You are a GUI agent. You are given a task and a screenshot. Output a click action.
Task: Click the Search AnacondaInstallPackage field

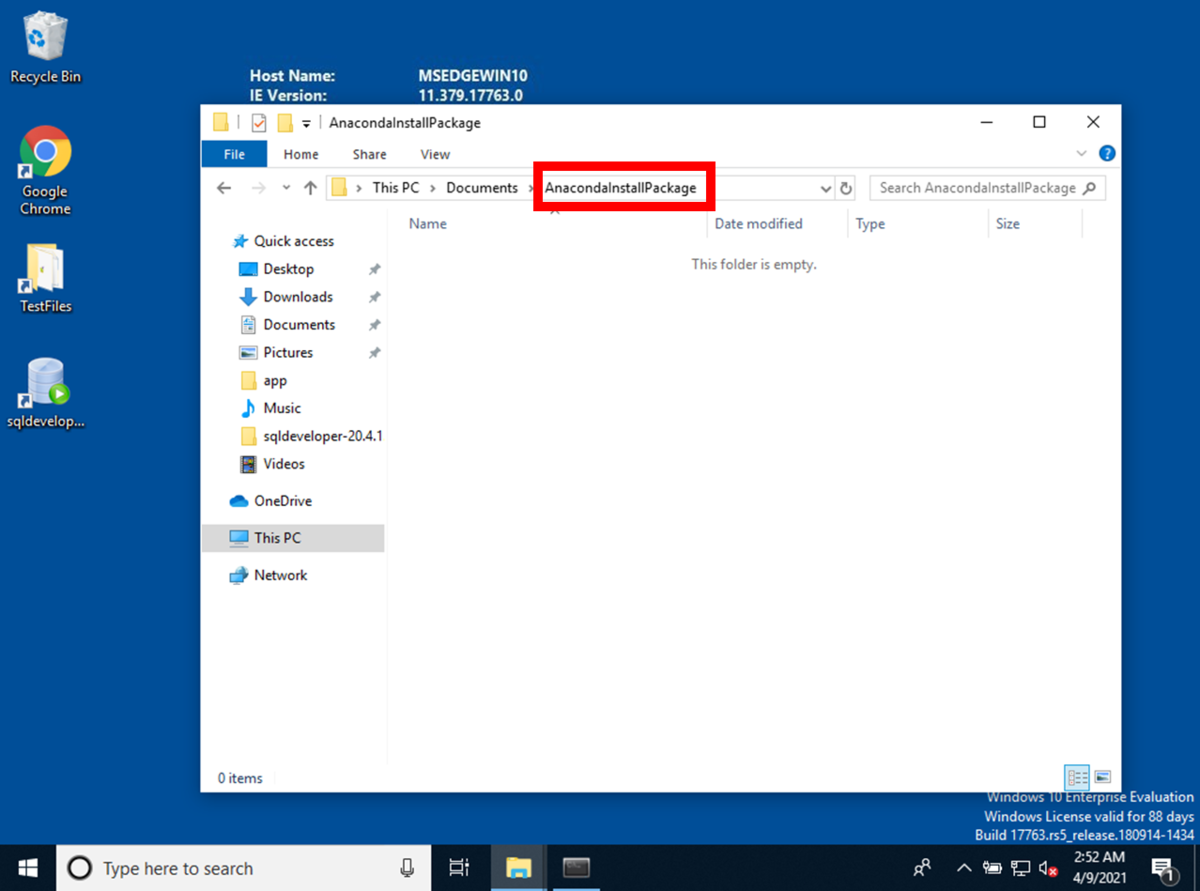point(988,188)
